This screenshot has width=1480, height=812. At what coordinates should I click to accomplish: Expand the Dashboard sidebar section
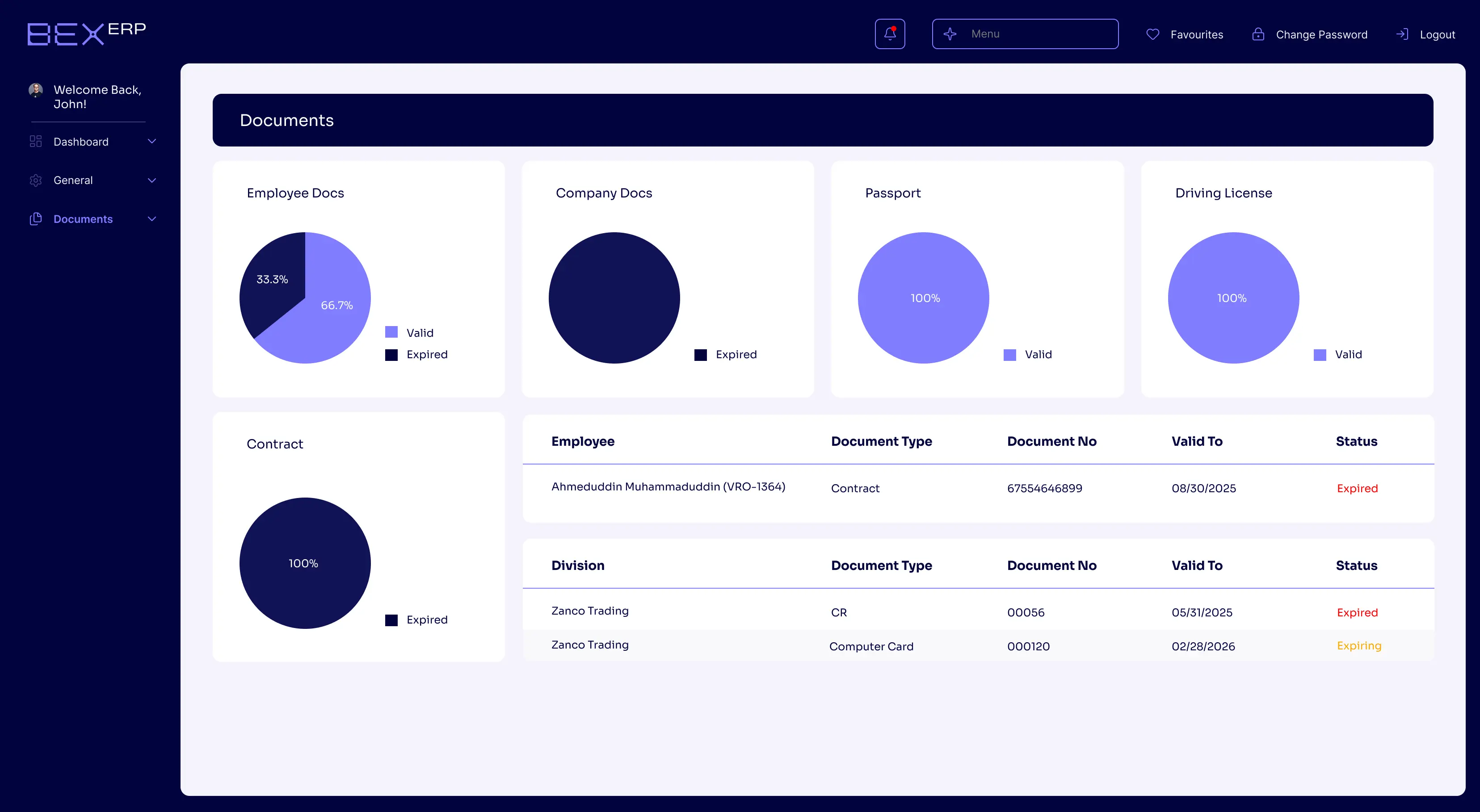pyautogui.click(x=151, y=141)
